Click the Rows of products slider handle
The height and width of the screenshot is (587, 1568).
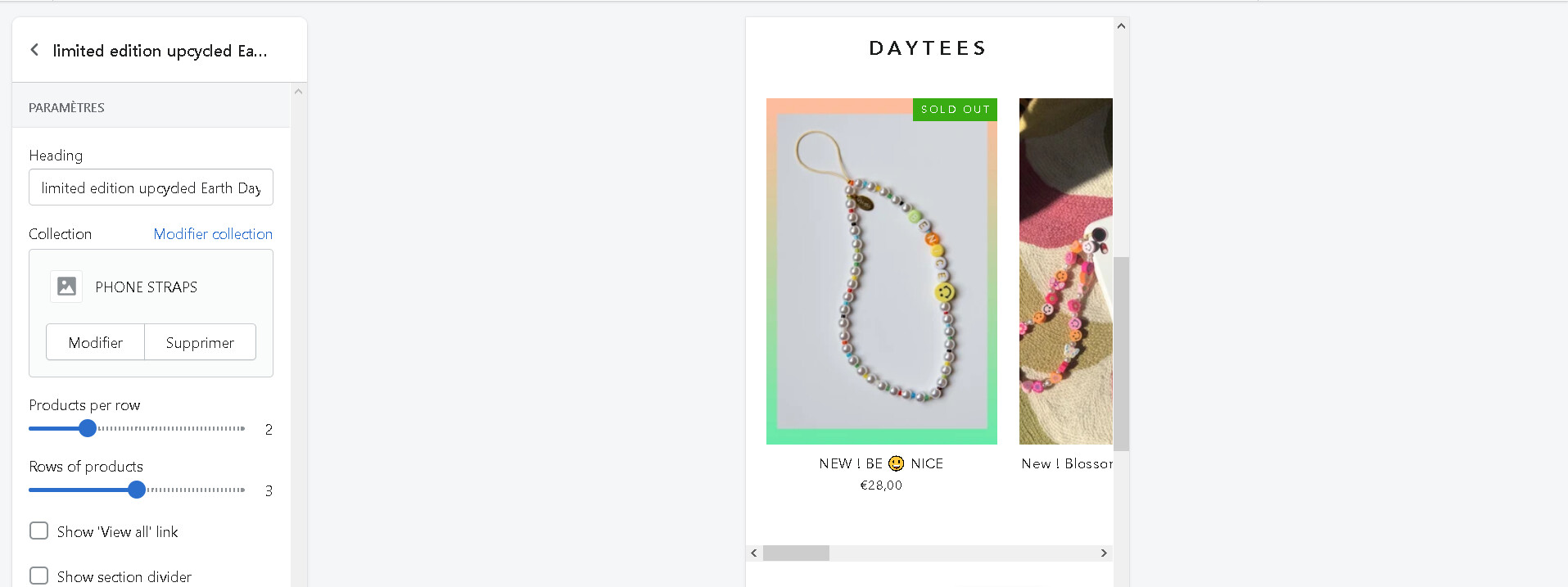137,490
